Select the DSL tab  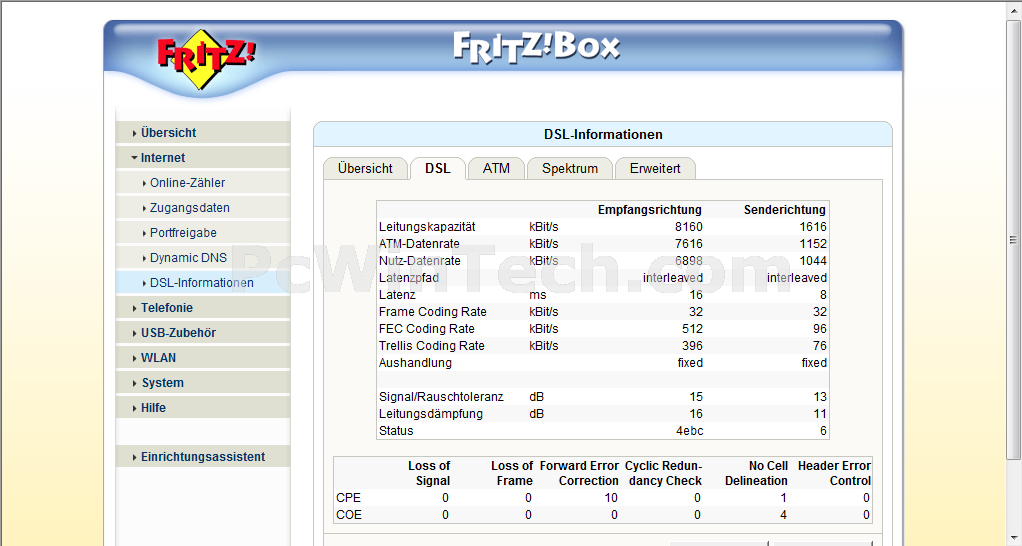point(437,168)
